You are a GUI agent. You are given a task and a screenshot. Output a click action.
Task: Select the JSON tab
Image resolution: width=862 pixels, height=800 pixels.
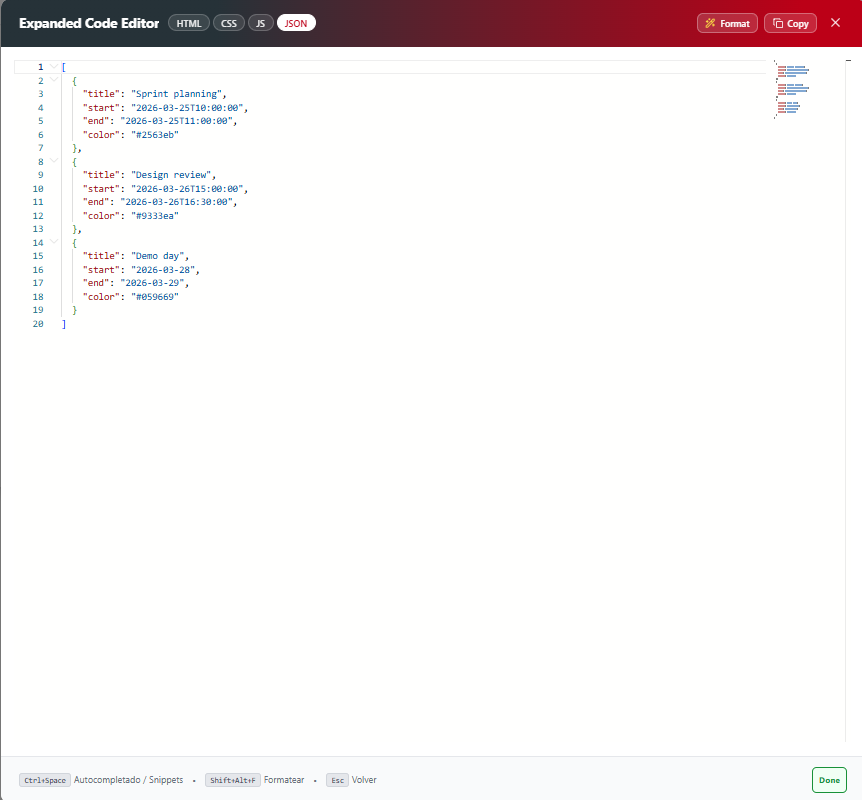[x=296, y=23]
